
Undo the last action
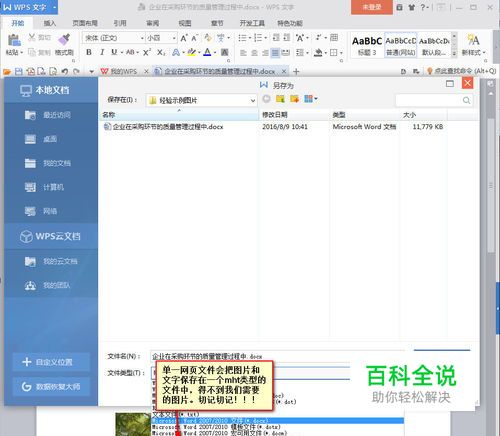click(x=65, y=71)
